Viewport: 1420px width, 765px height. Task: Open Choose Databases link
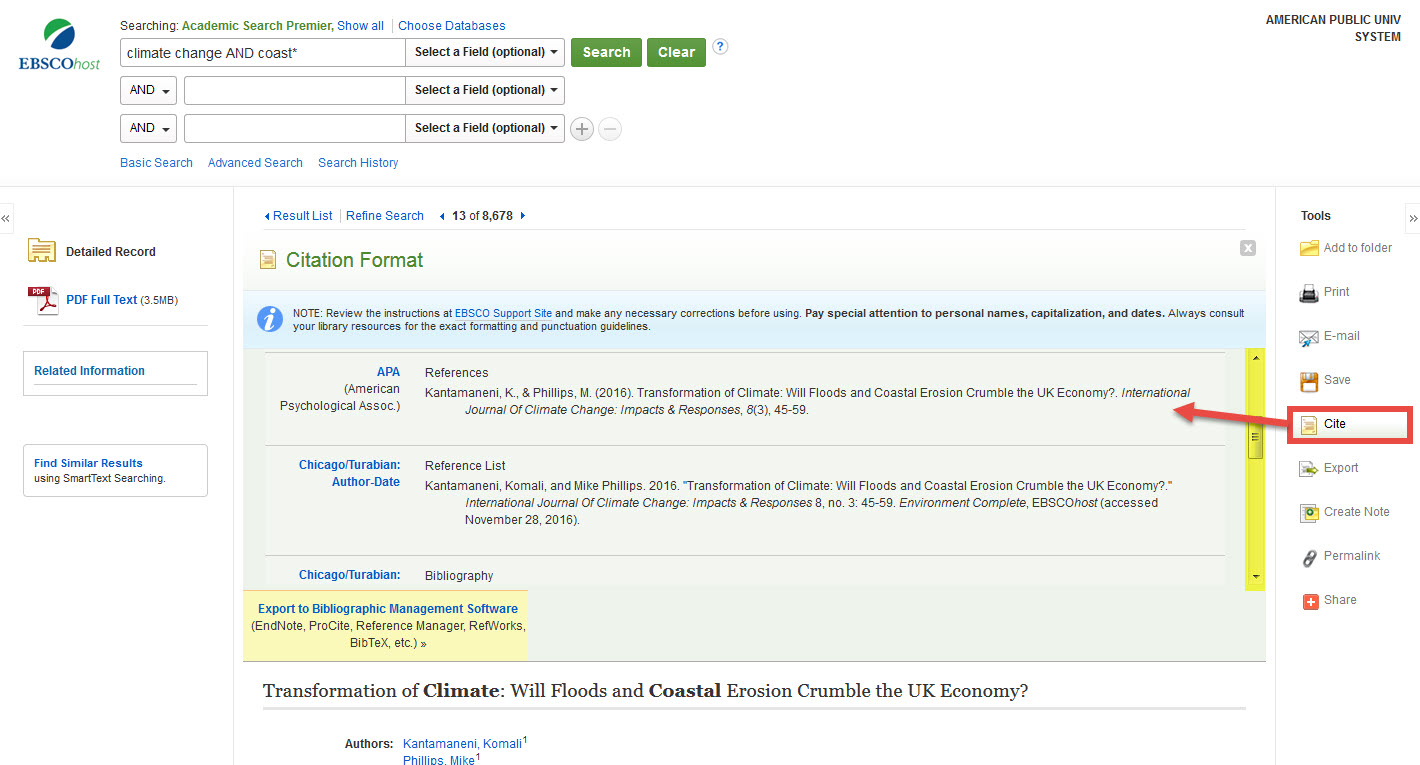click(452, 26)
